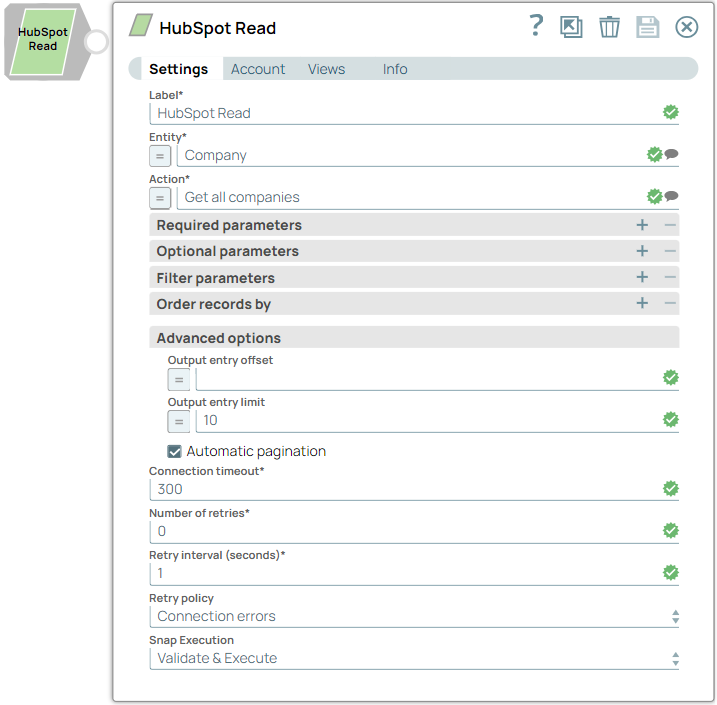717x705 pixels.
Task: Uncheck the Automatic pagination checkbox
Action: (174, 452)
